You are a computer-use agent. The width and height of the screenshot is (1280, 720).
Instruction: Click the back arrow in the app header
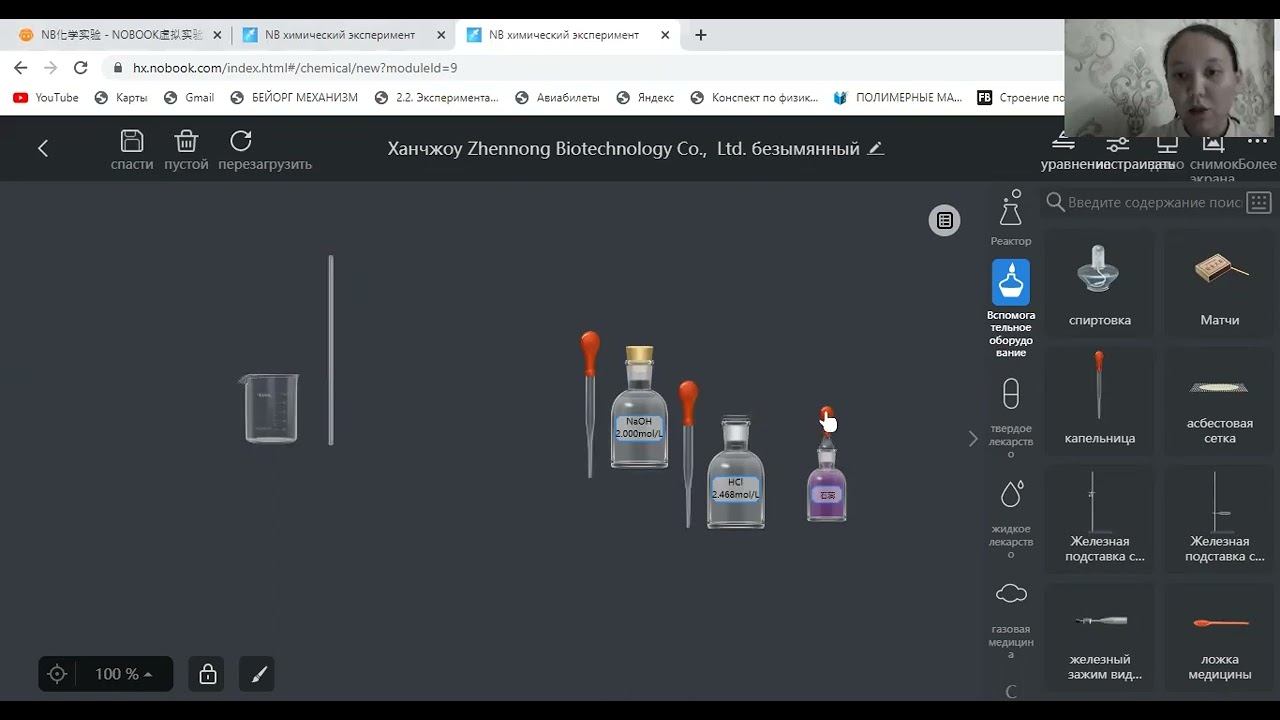click(x=43, y=148)
